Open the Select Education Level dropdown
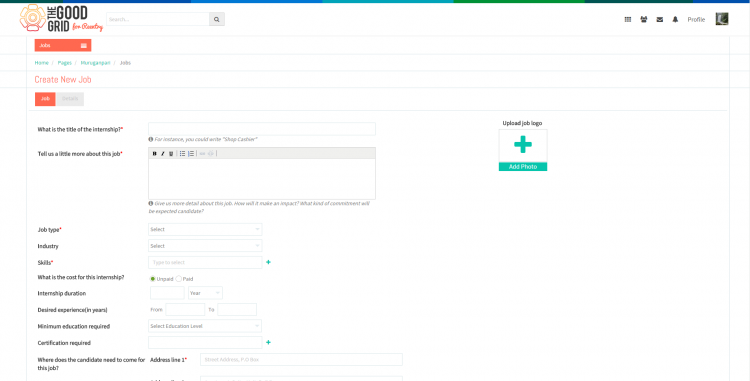Image resolution: width=750 pixels, height=381 pixels. [x=205, y=326]
